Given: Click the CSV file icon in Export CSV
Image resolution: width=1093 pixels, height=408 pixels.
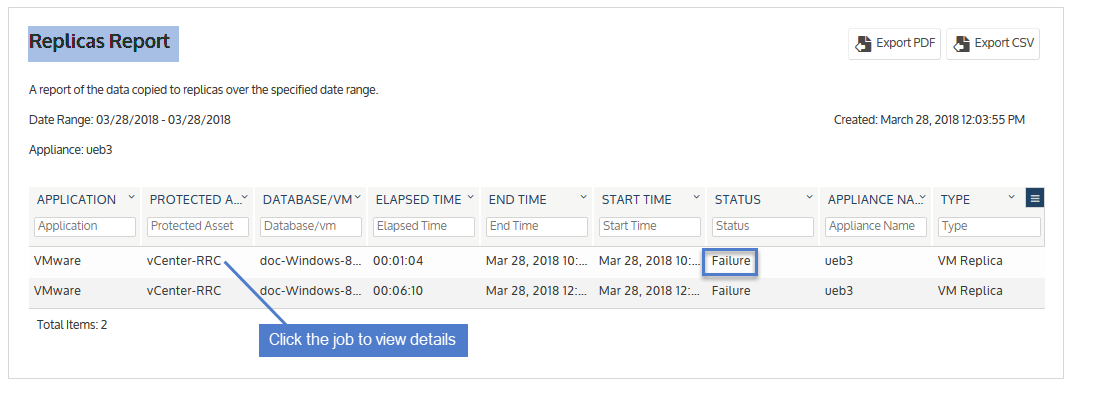Looking at the screenshot, I should coord(962,44).
